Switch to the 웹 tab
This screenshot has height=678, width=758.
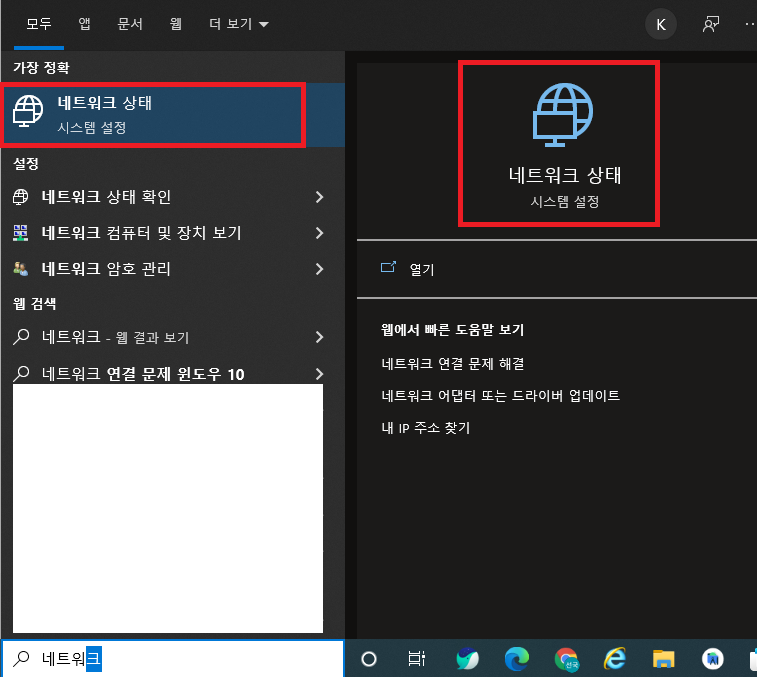pyautogui.click(x=175, y=24)
